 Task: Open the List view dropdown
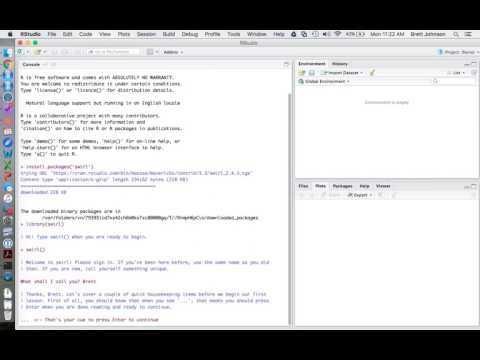point(456,73)
